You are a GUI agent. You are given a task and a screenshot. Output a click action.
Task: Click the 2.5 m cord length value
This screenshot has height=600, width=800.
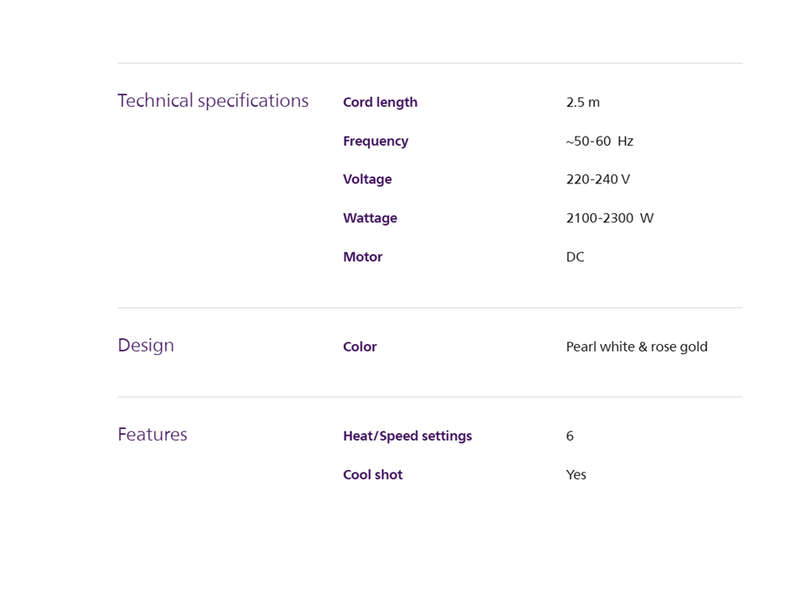click(x=583, y=102)
